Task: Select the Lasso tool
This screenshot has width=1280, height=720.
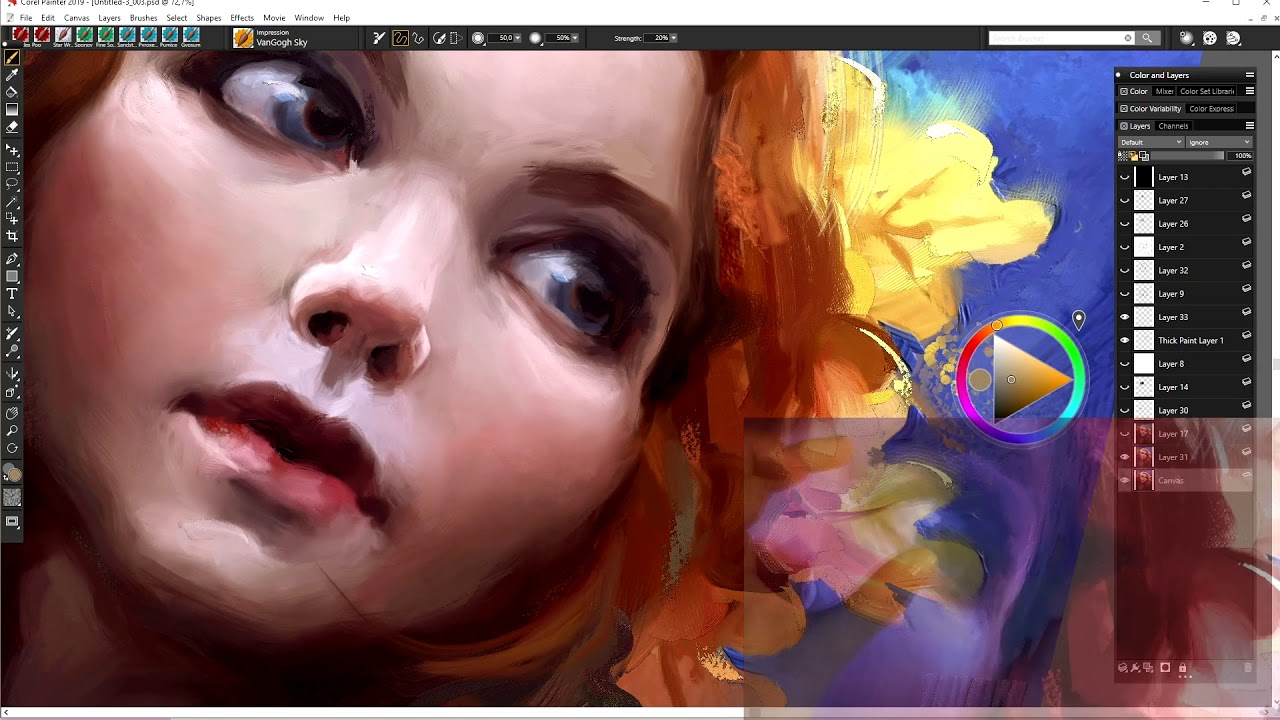Action: click(12, 184)
